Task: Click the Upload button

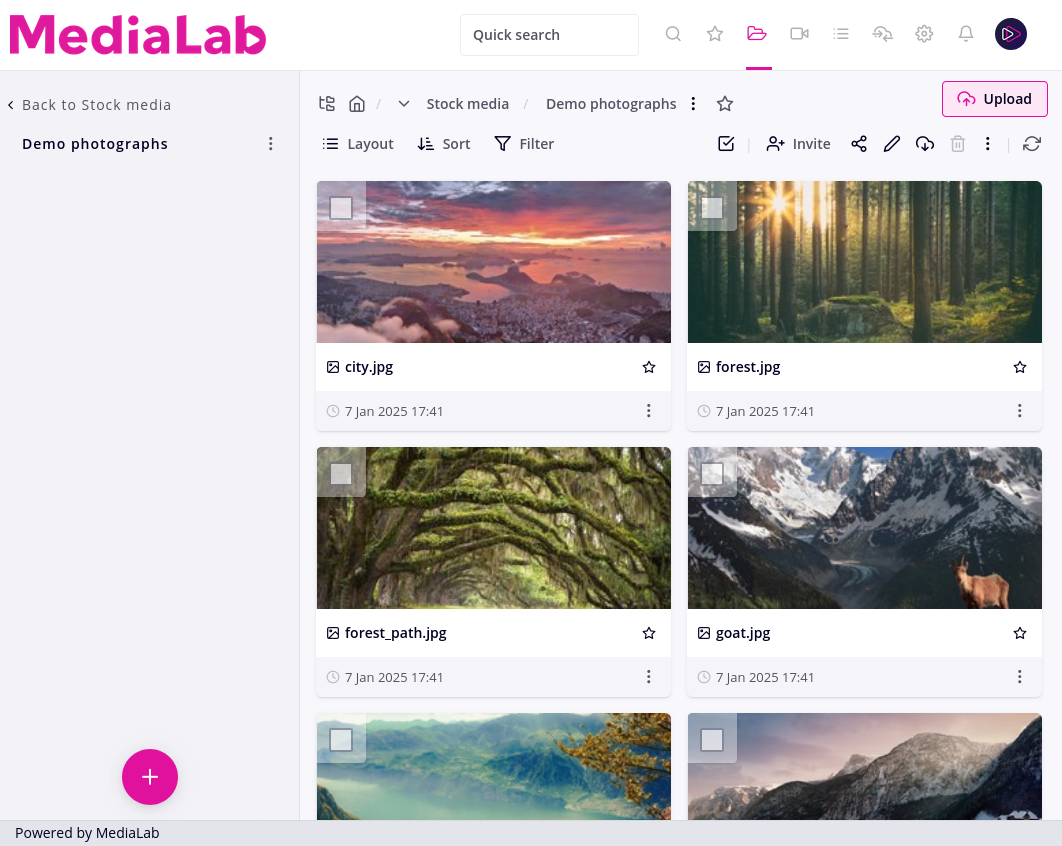Action: [x=994, y=99]
